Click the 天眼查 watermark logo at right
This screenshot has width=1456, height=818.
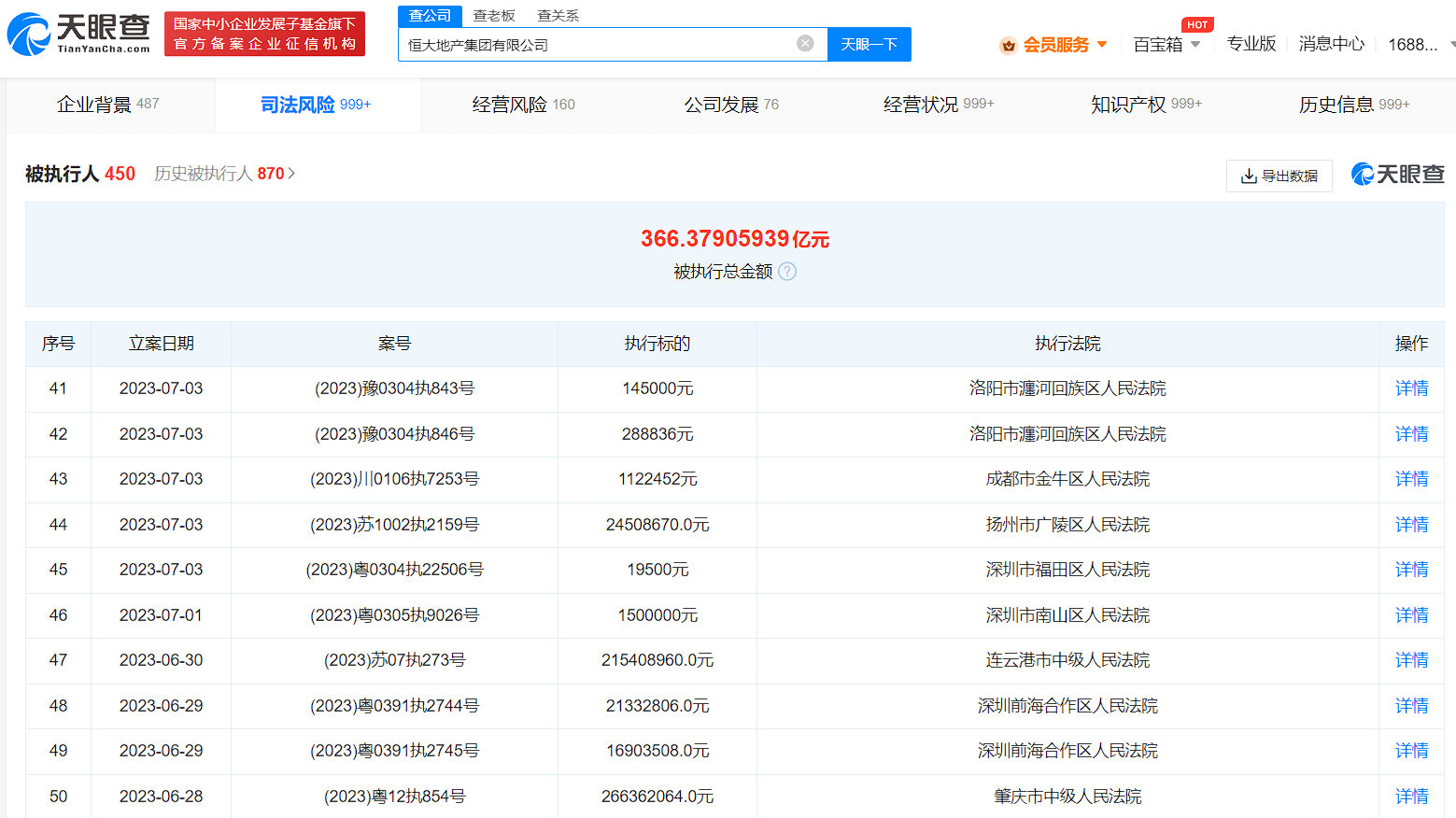click(1397, 175)
